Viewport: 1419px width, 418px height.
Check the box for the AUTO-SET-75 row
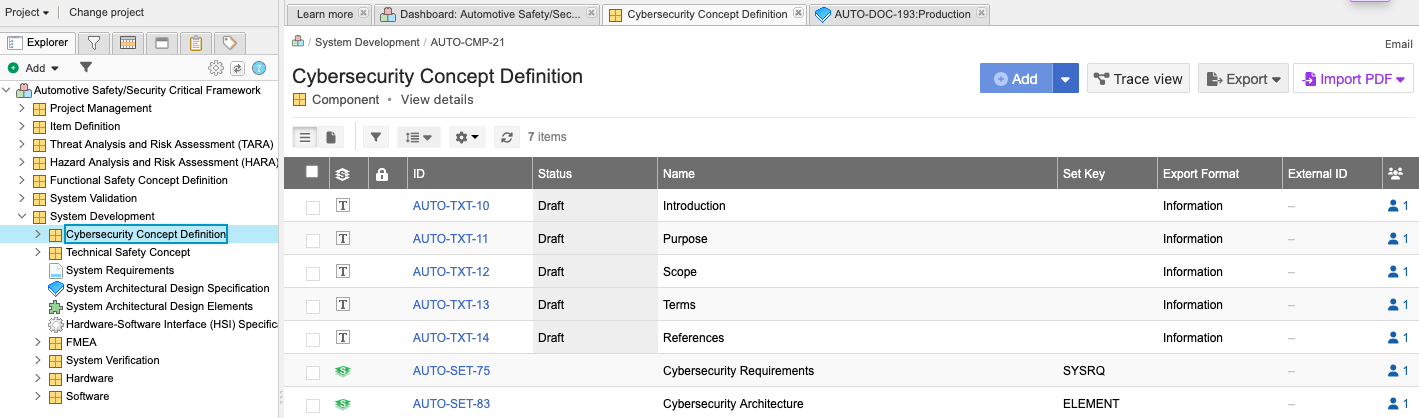pos(313,372)
